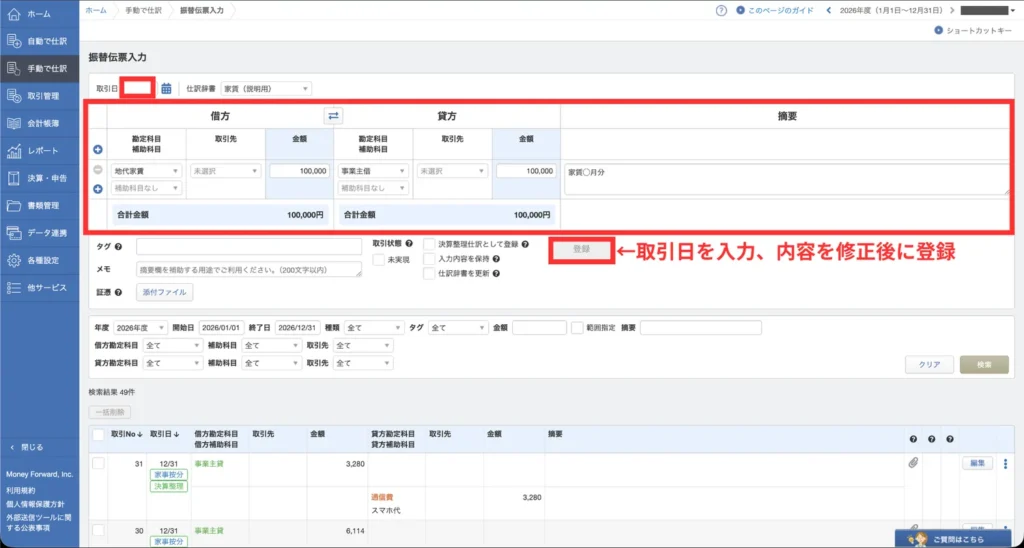Add a row with the top plus icon

coord(98,150)
